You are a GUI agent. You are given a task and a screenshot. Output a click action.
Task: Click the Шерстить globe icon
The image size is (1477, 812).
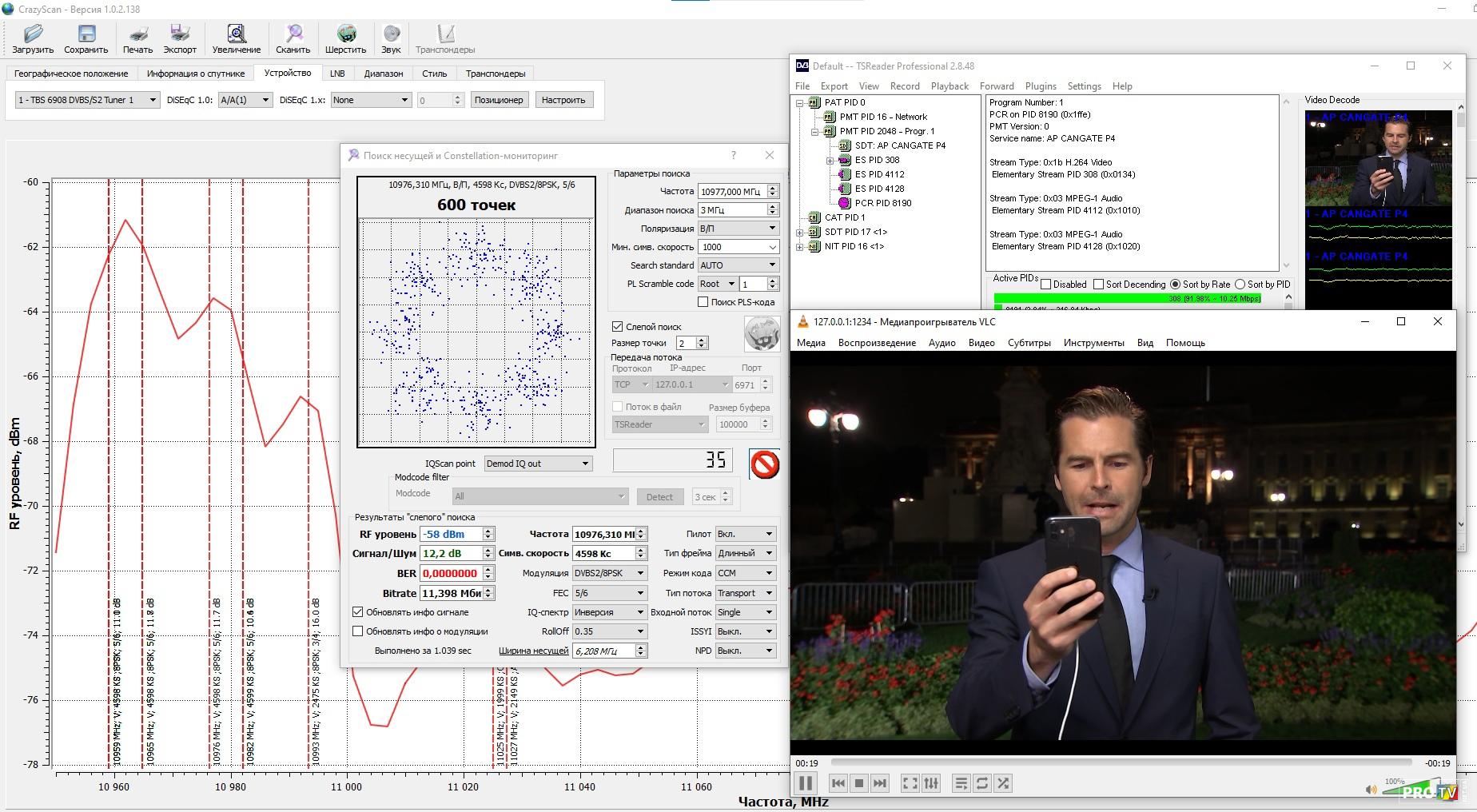345,35
